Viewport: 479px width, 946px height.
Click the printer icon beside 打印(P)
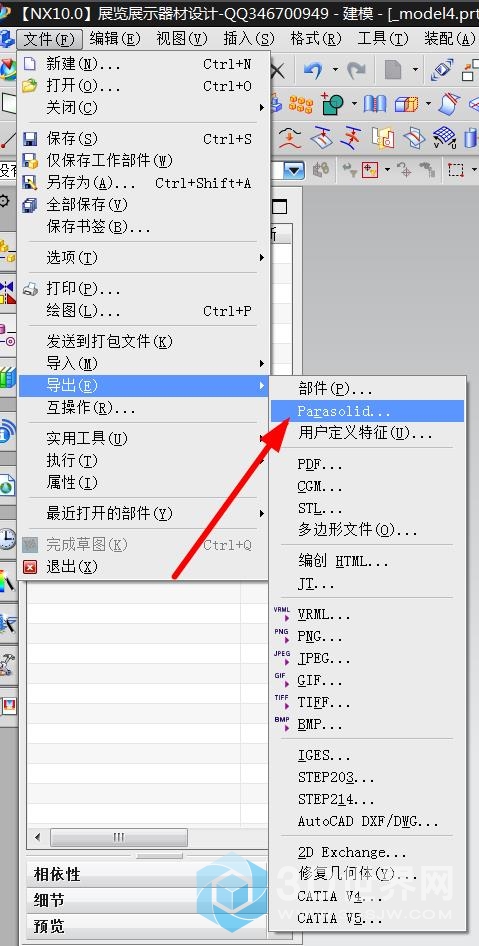coord(30,290)
